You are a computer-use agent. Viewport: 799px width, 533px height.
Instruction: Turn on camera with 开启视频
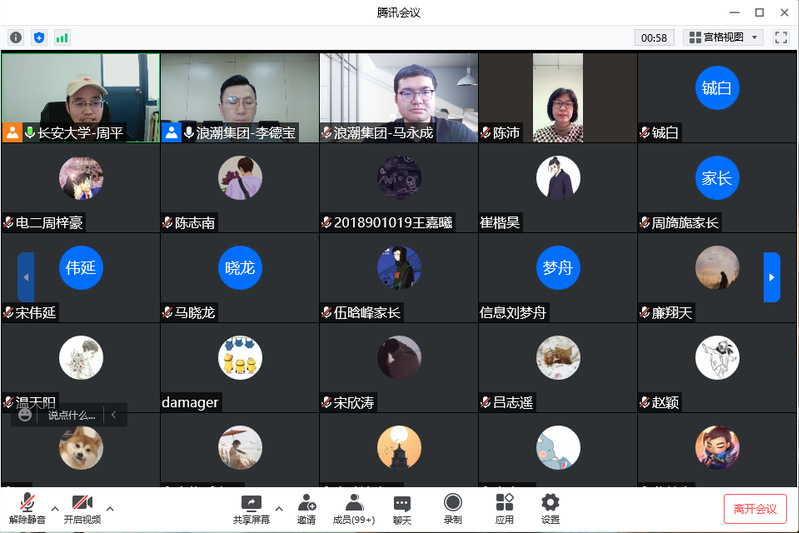click(82, 508)
